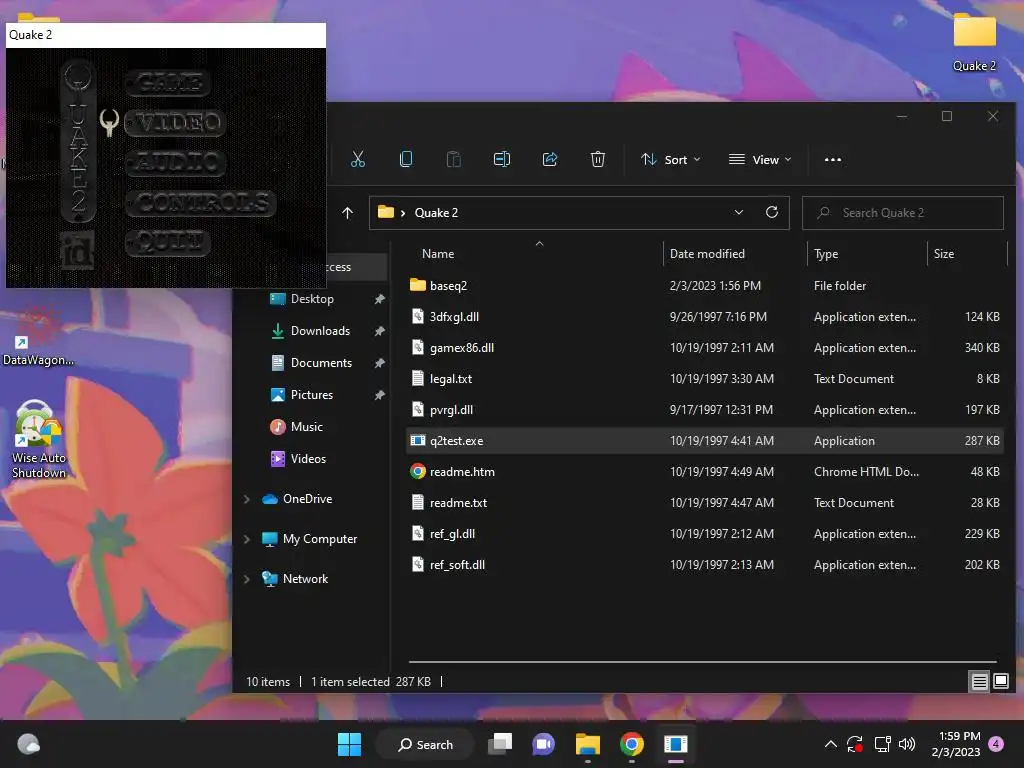Expand the My Computer tree node
Image resolution: width=1024 pixels, height=768 pixels.
tap(247, 539)
